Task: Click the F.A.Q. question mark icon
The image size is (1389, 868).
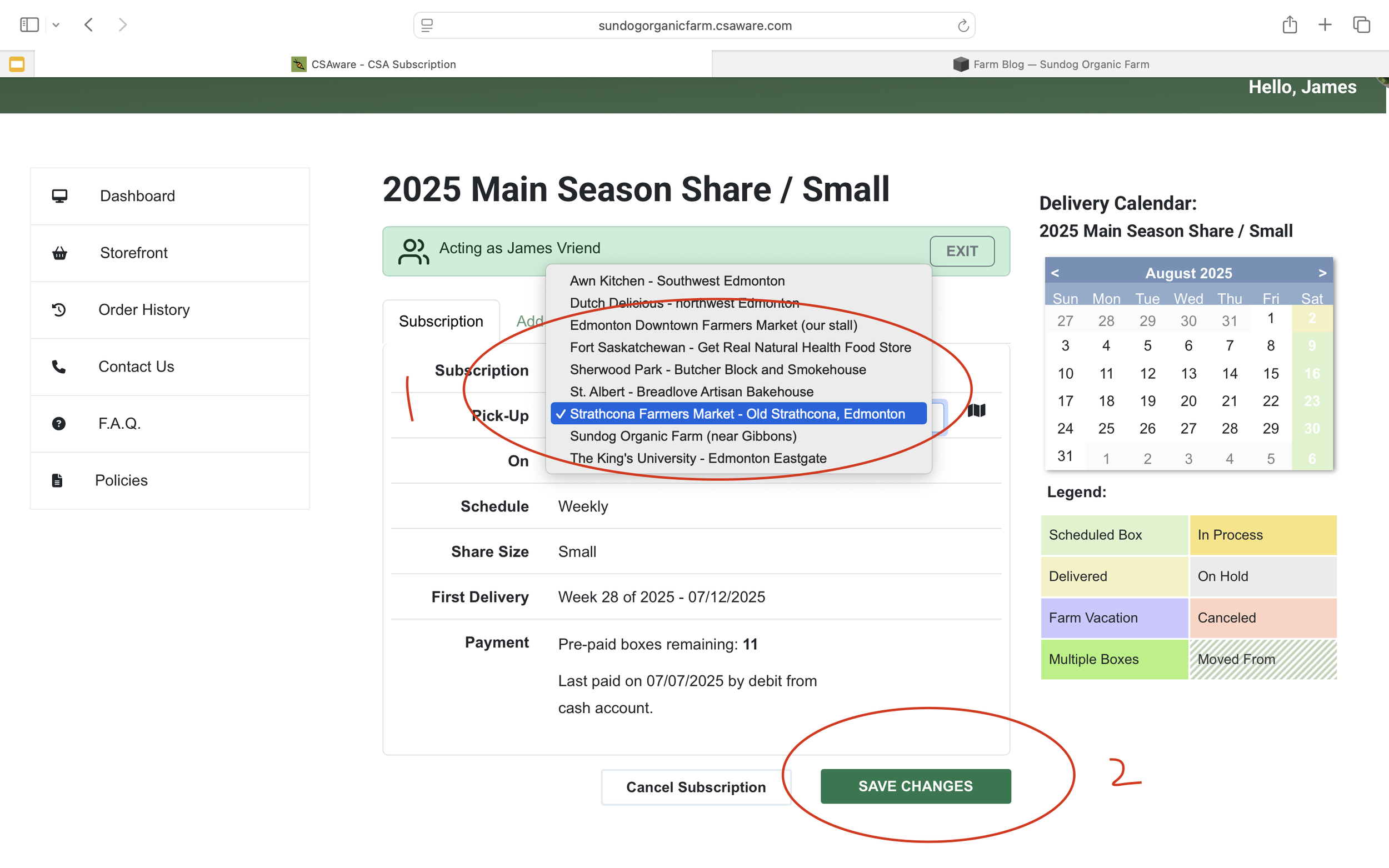Action: click(x=58, y=424)
